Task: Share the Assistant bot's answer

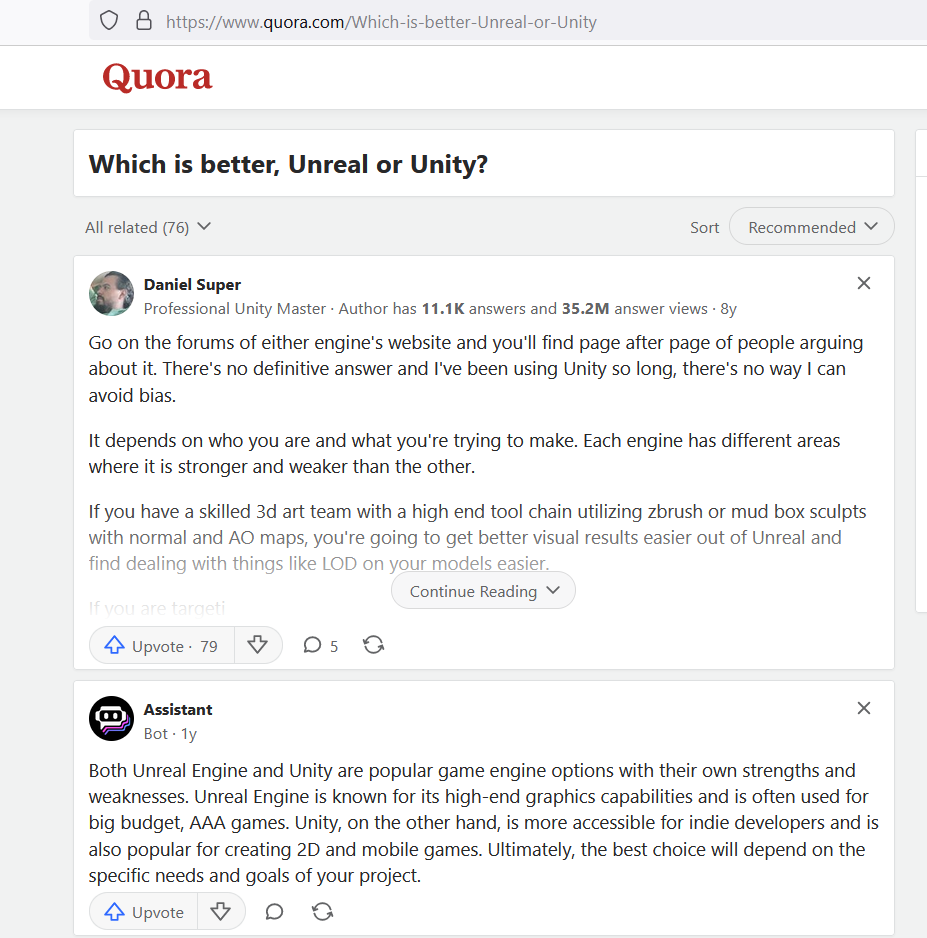Action: [322, 912]
